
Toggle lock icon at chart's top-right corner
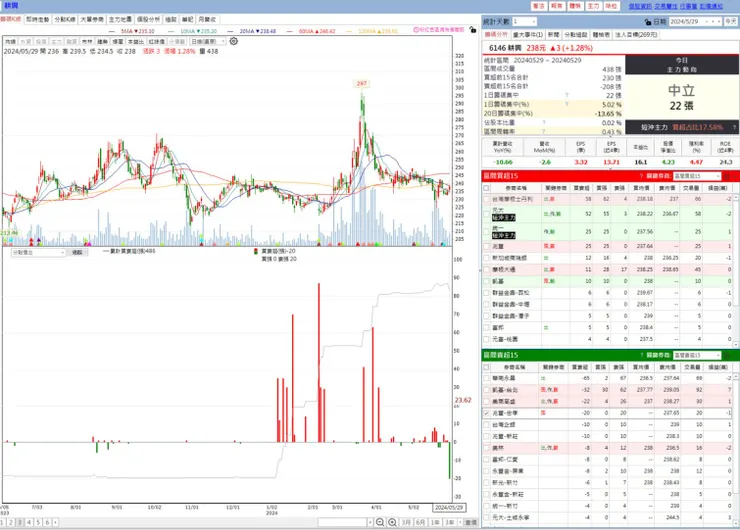[472, 29]
